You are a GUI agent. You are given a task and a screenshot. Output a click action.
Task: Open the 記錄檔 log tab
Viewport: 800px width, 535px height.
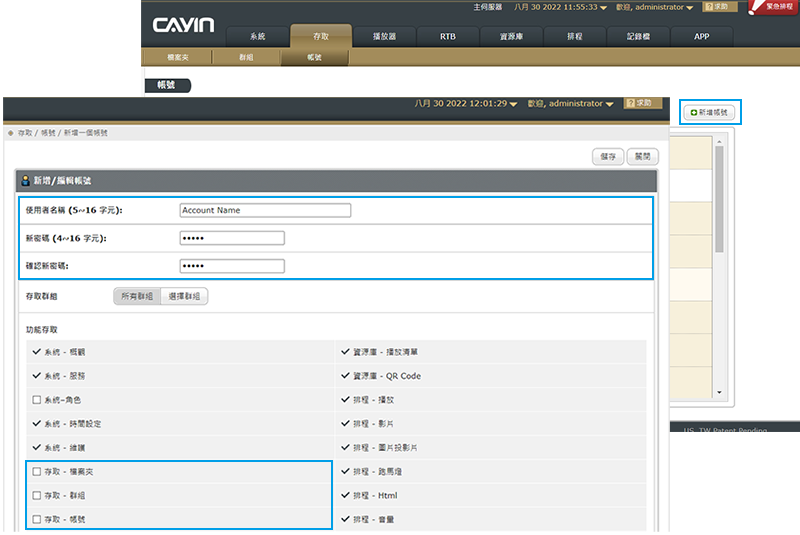coord(638,36)
